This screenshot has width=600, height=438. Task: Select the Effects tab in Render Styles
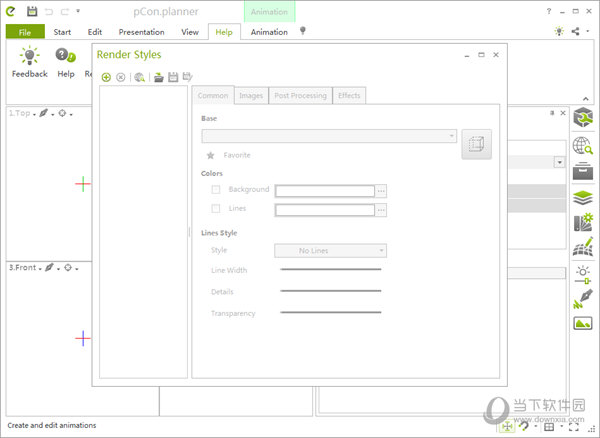pyautogui.click(x=349, y=96)
